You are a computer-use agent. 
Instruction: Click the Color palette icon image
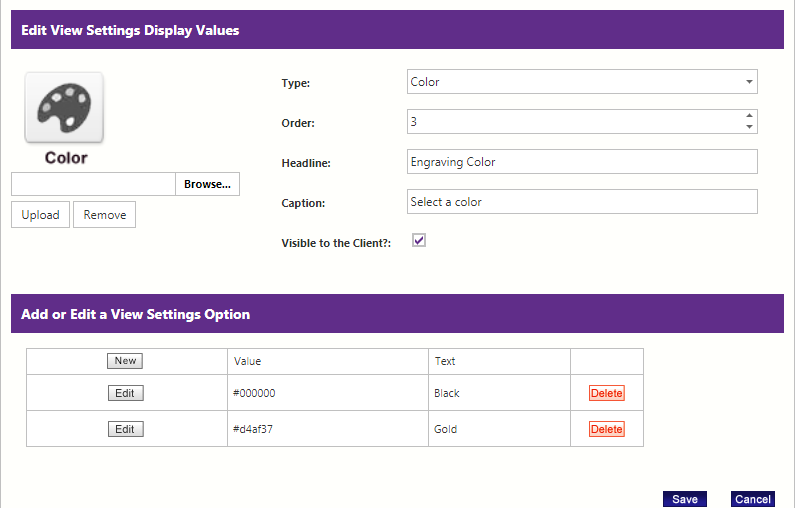click(x=65, y=106)
